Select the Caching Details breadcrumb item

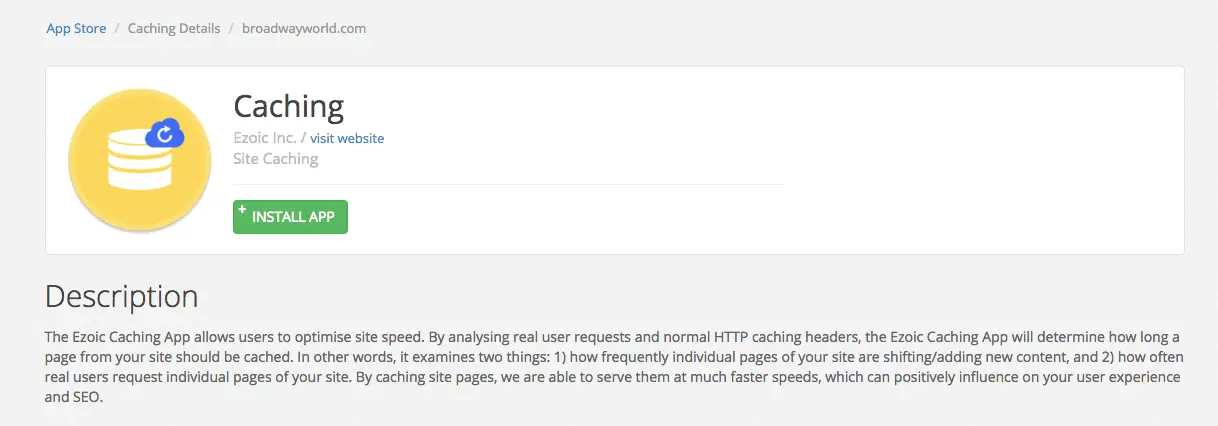[174, 28]
